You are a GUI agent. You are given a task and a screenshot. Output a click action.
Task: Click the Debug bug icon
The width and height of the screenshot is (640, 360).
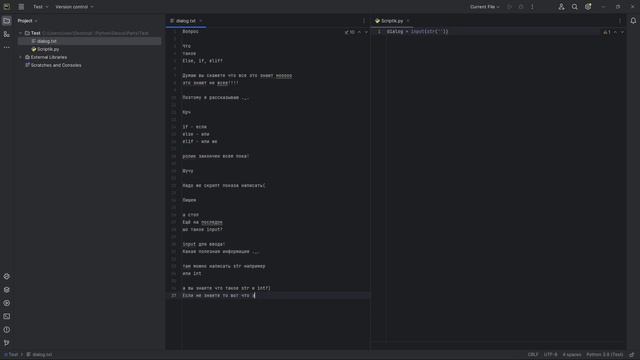pos(521,7)
